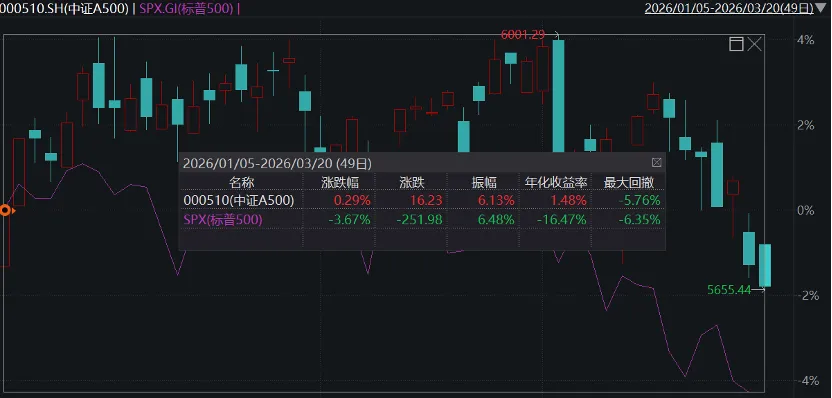Click the last cyan candle near 5655.44
The image size is (832, 398).
click(x=765, y=265)
